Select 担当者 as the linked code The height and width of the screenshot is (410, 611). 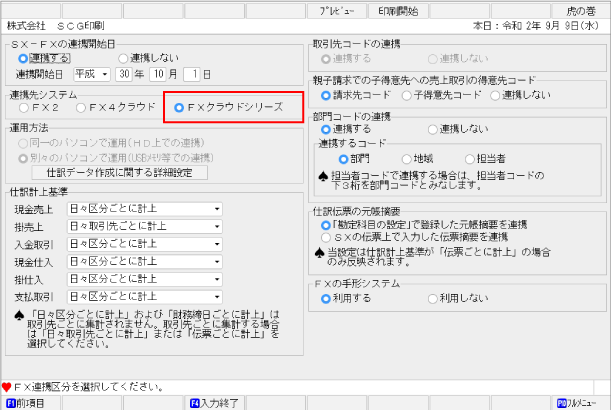470,158
